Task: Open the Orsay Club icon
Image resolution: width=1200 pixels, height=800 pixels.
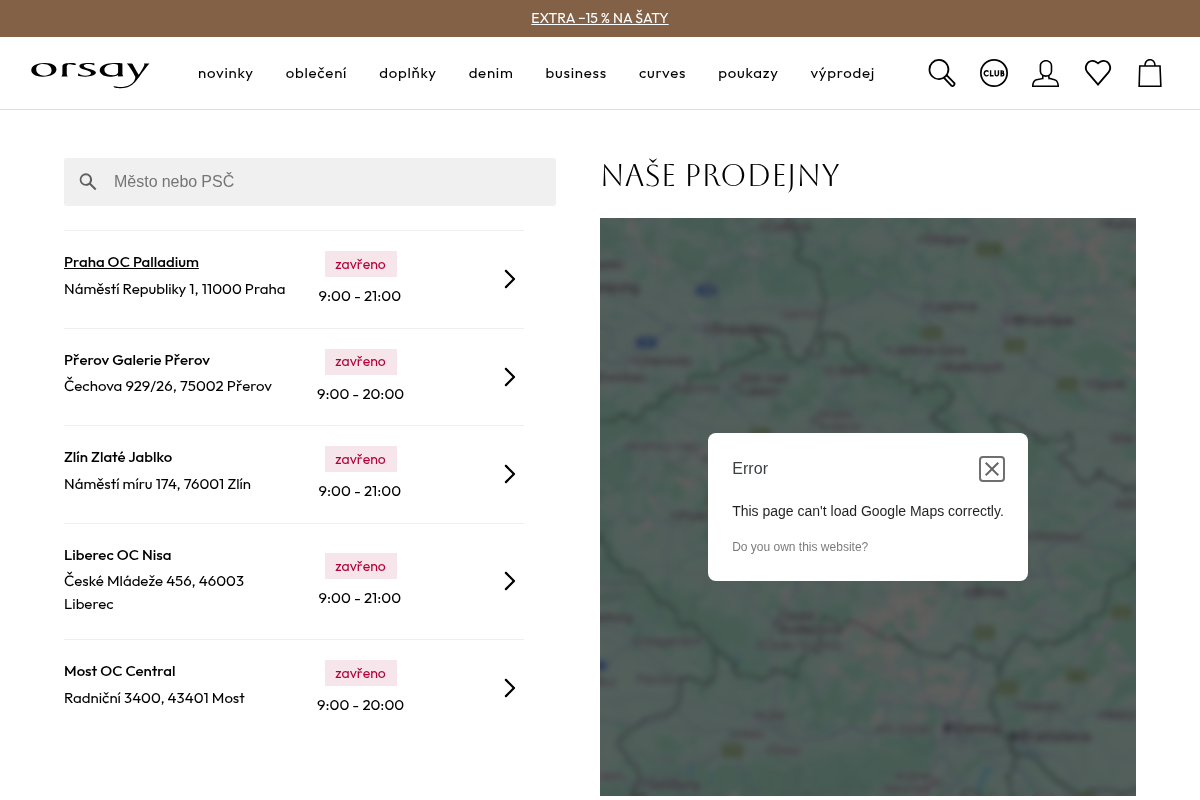Action: tap(994, 73)
